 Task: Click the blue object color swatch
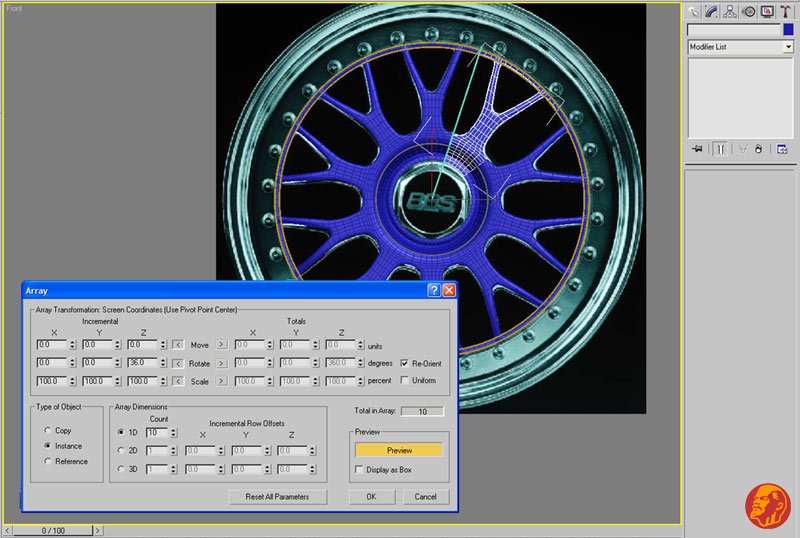789,30
